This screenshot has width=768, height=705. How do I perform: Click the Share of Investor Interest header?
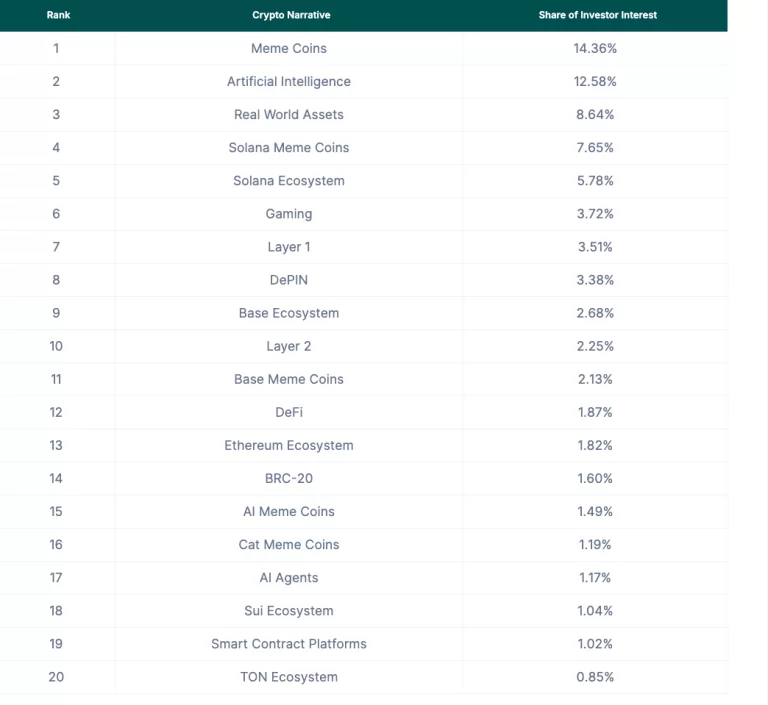pos(597,15)
